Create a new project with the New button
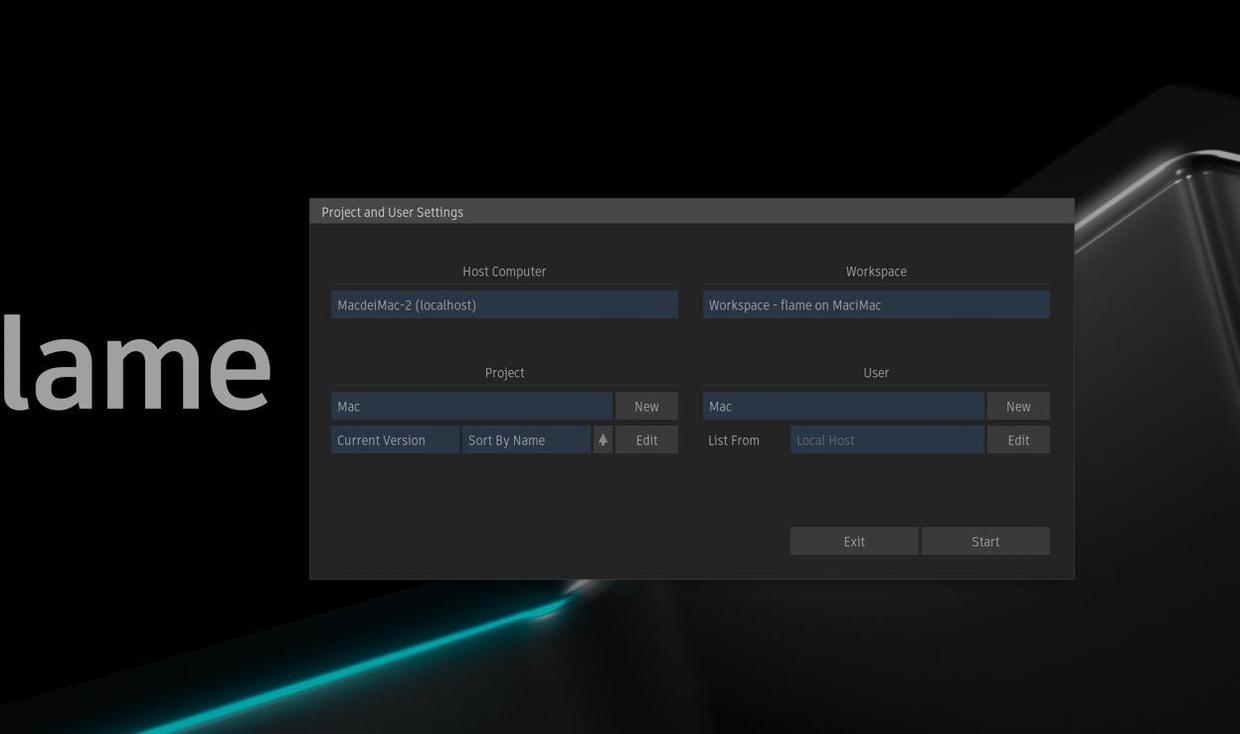The height and width of the screenshot is (734, 1240). (x=646, y=404)
